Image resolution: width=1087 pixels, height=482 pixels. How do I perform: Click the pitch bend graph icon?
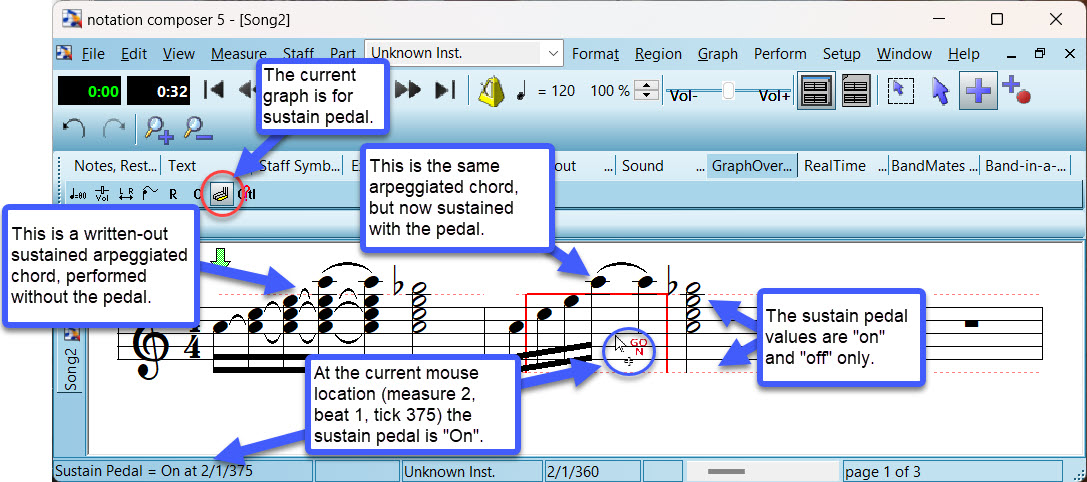click(x=149, y=194)
